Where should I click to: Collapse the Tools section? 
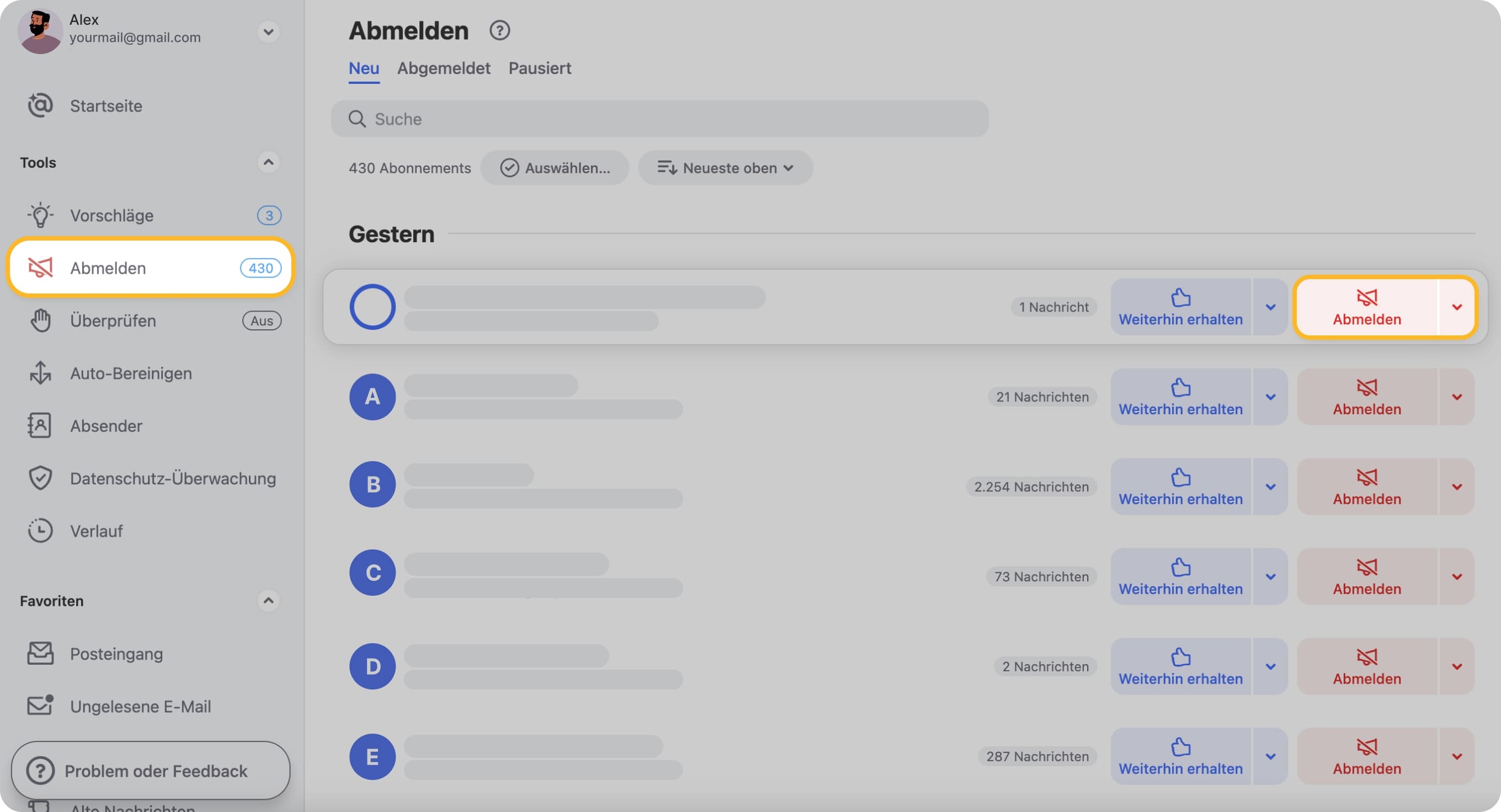[x=269, y=163]
